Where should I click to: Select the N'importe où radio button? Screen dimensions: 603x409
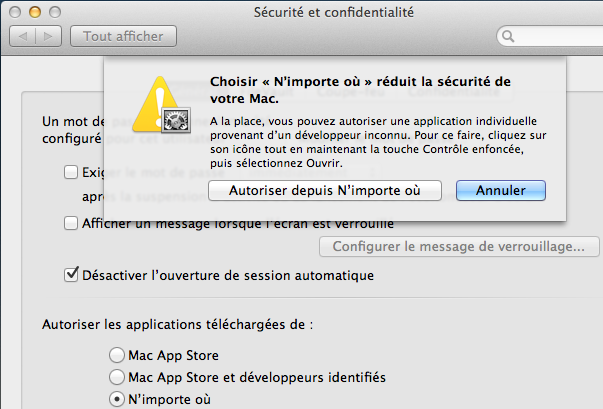pos(117,399)
